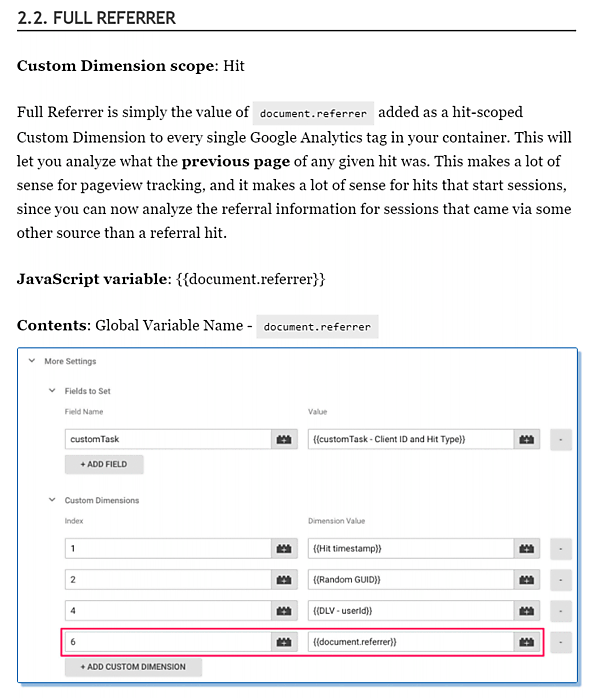This screenshot has width=600, height=698.
Task: Remove the document.referrer dimension row
Action: [561, 641]
